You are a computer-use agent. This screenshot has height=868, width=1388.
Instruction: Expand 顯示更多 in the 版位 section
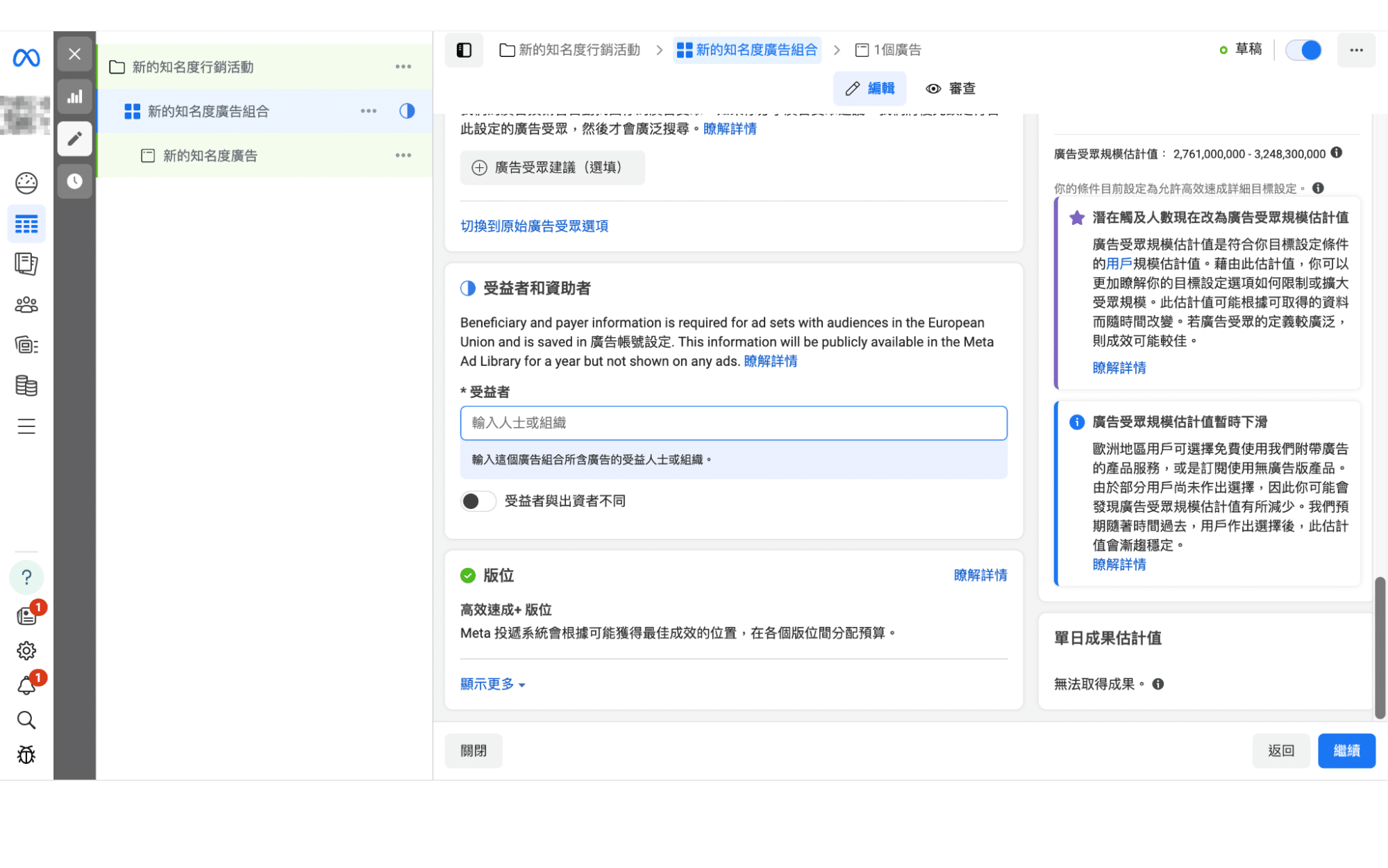click(492, 684)
